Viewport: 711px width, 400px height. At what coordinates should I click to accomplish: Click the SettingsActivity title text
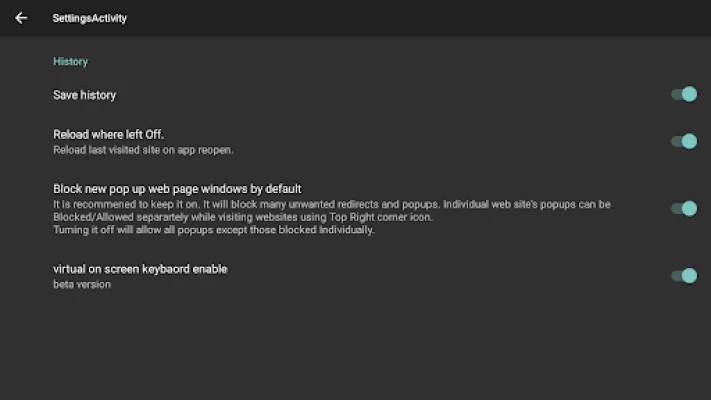[89, 18]
